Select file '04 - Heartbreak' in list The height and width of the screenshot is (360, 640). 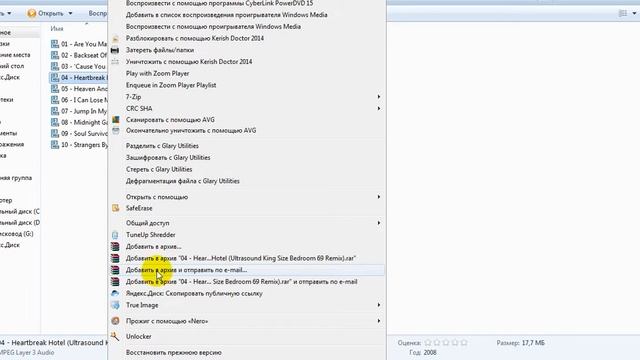pyautogui.click(x=79, y=78)
